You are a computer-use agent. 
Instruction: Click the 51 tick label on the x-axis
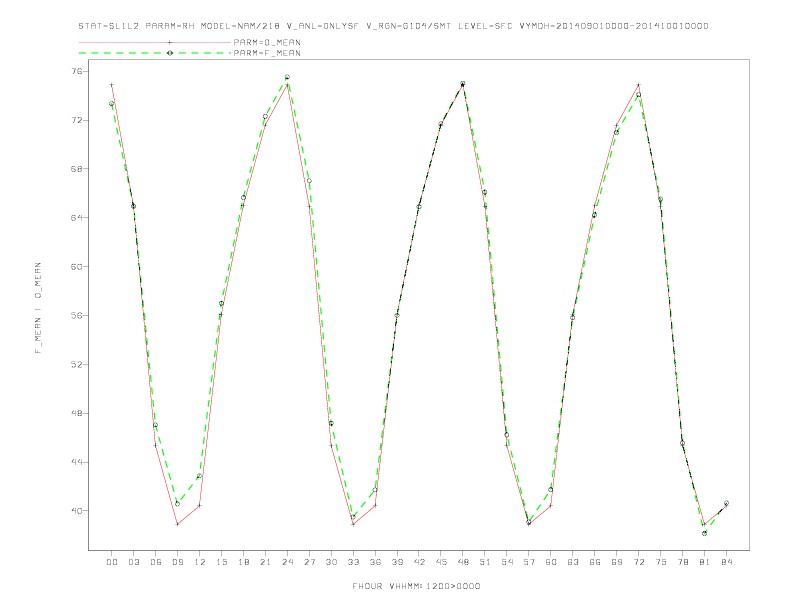[x=485, y=562]
